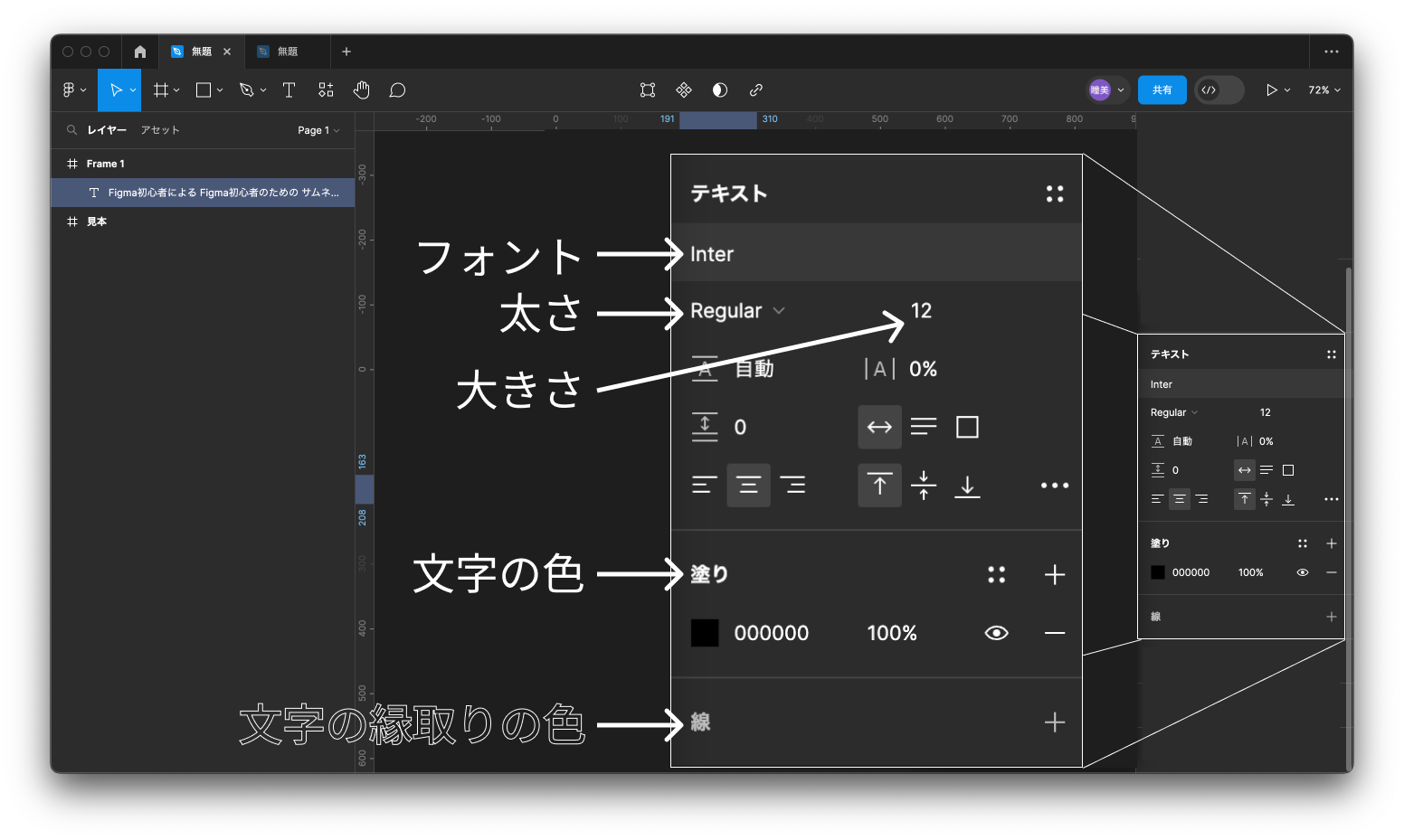The image size is (1404, 840).
Task: Toggle text align center in sidebar panel
Action: coord(1179,499)
